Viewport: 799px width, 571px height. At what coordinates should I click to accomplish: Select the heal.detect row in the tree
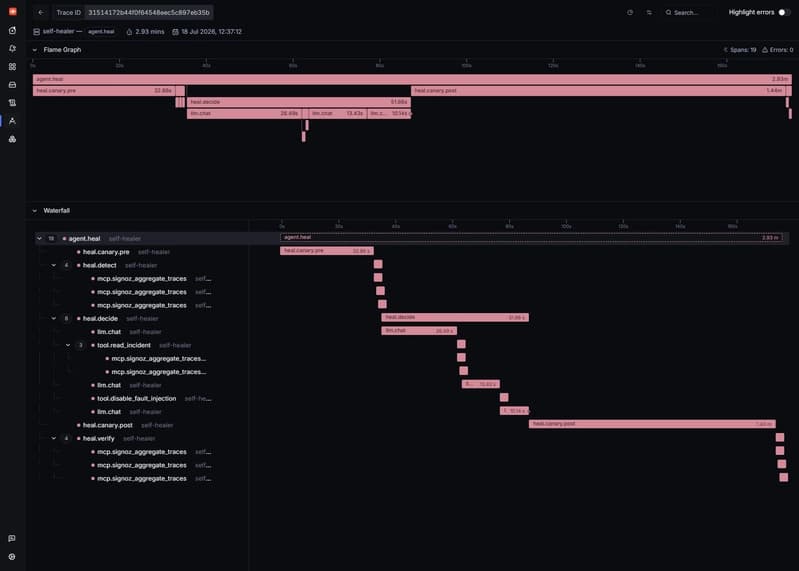142,265
